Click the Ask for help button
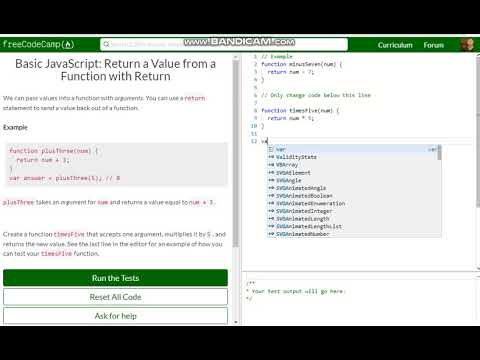 click(x=115, y=316)
